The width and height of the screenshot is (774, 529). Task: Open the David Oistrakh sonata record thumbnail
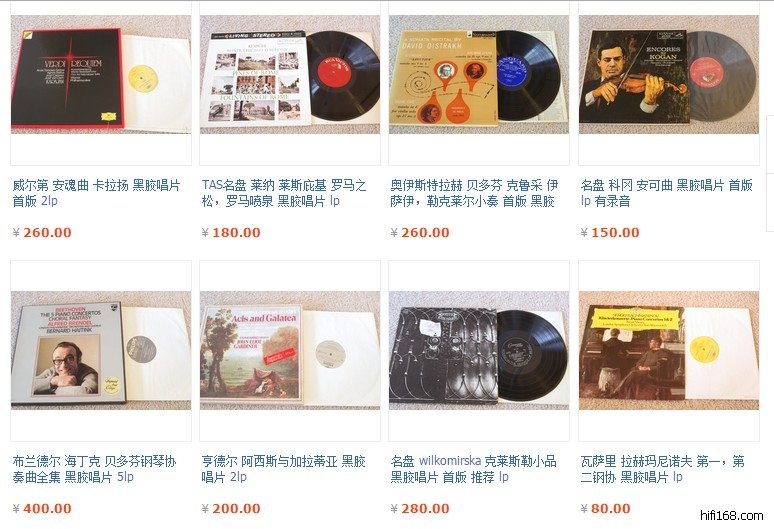click(479, 74)
